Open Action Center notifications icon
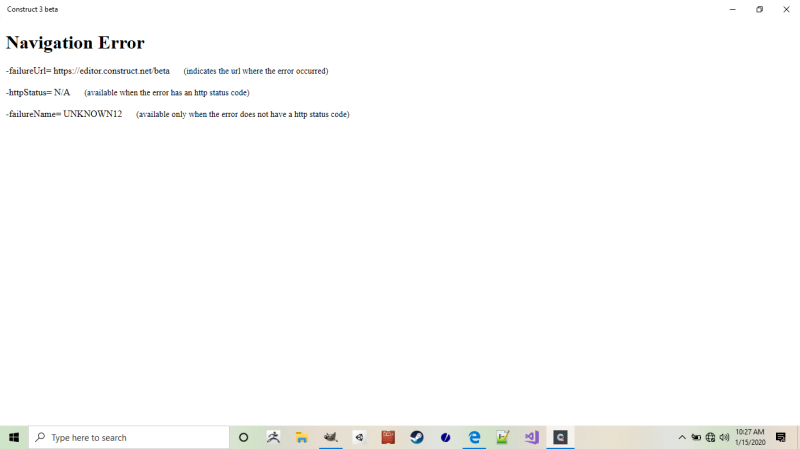800x449 pixels. coord(781,437)
